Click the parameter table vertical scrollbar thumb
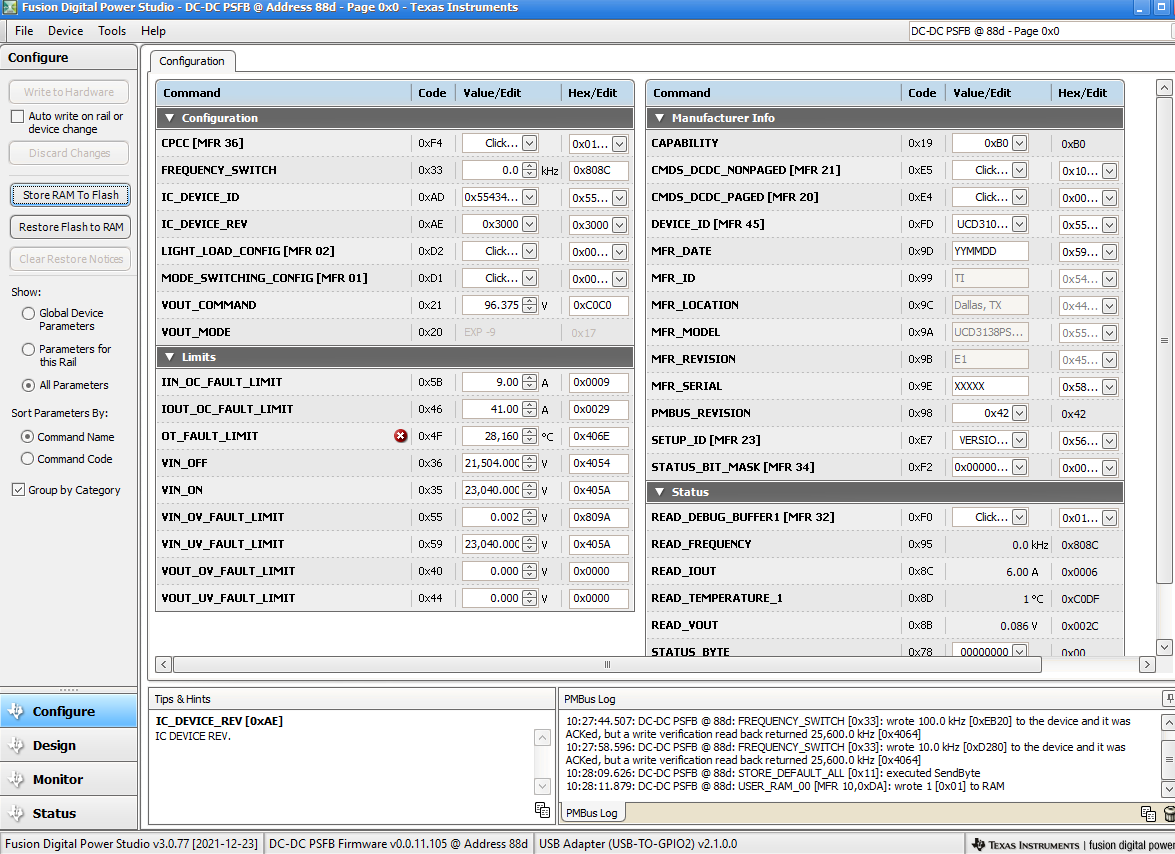The width and height of the screenshot is (1175, 854). (x=1164, y=341)
